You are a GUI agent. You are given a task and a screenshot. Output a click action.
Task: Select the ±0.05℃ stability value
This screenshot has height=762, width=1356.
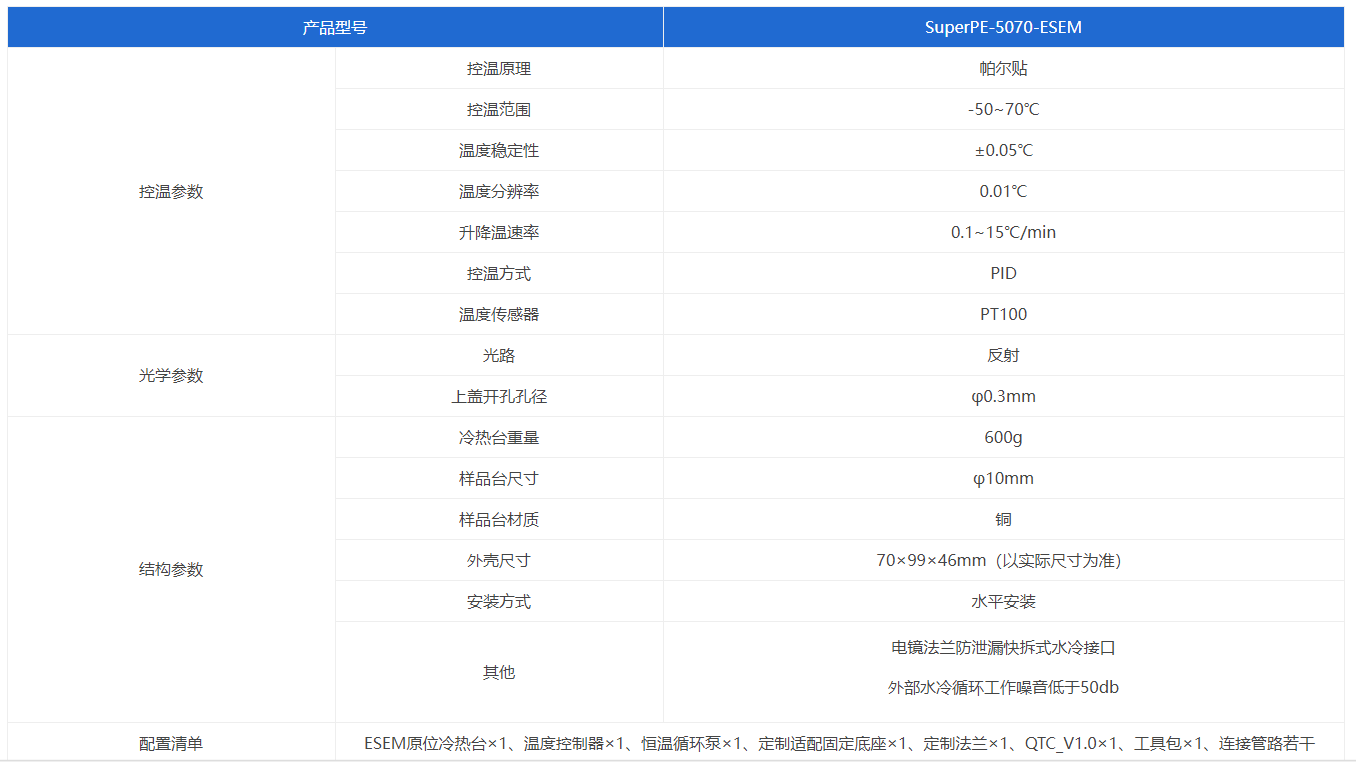click(1003, 151)
